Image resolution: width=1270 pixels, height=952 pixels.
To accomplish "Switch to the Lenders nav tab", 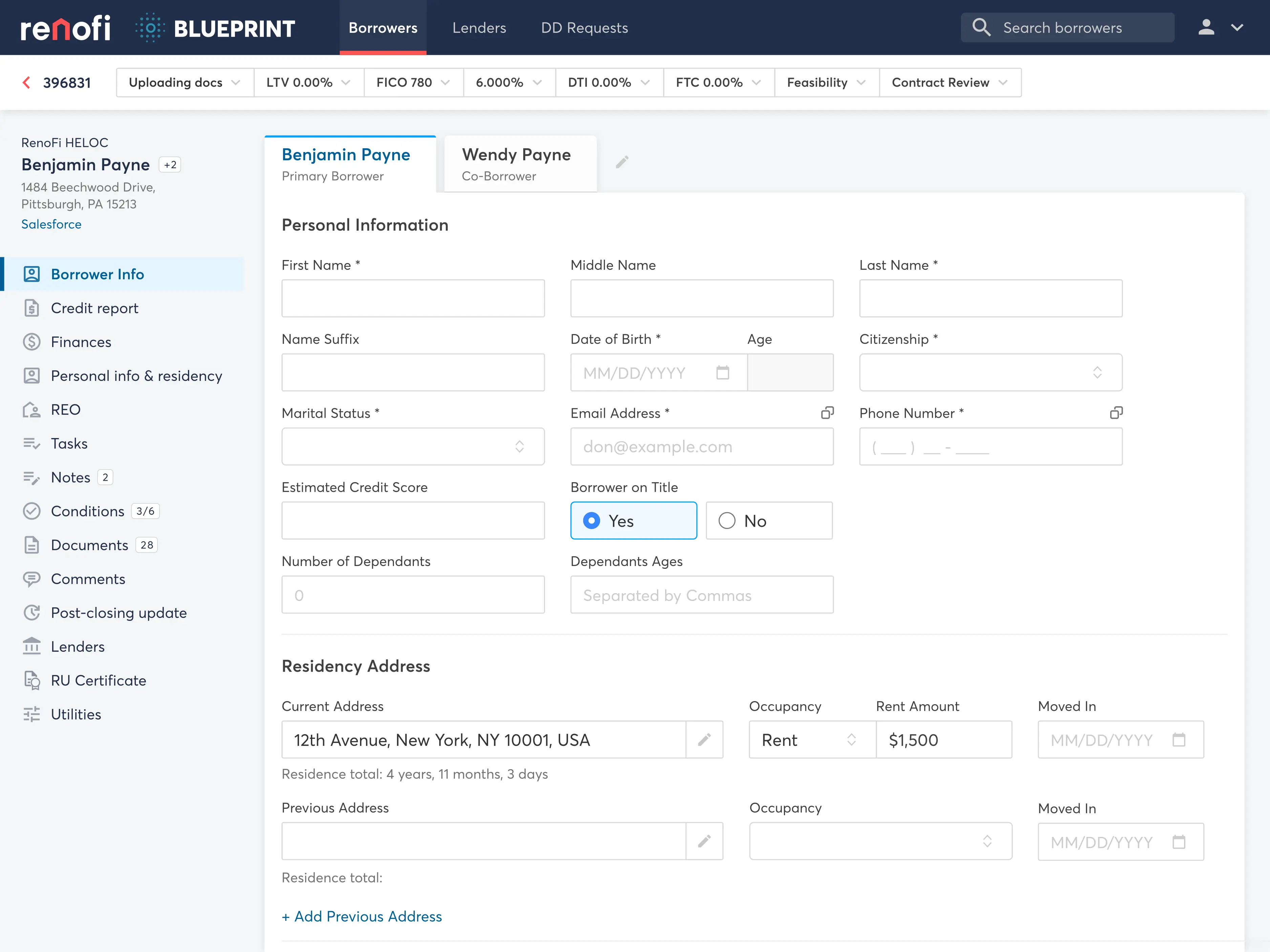I will pos(480,27).
